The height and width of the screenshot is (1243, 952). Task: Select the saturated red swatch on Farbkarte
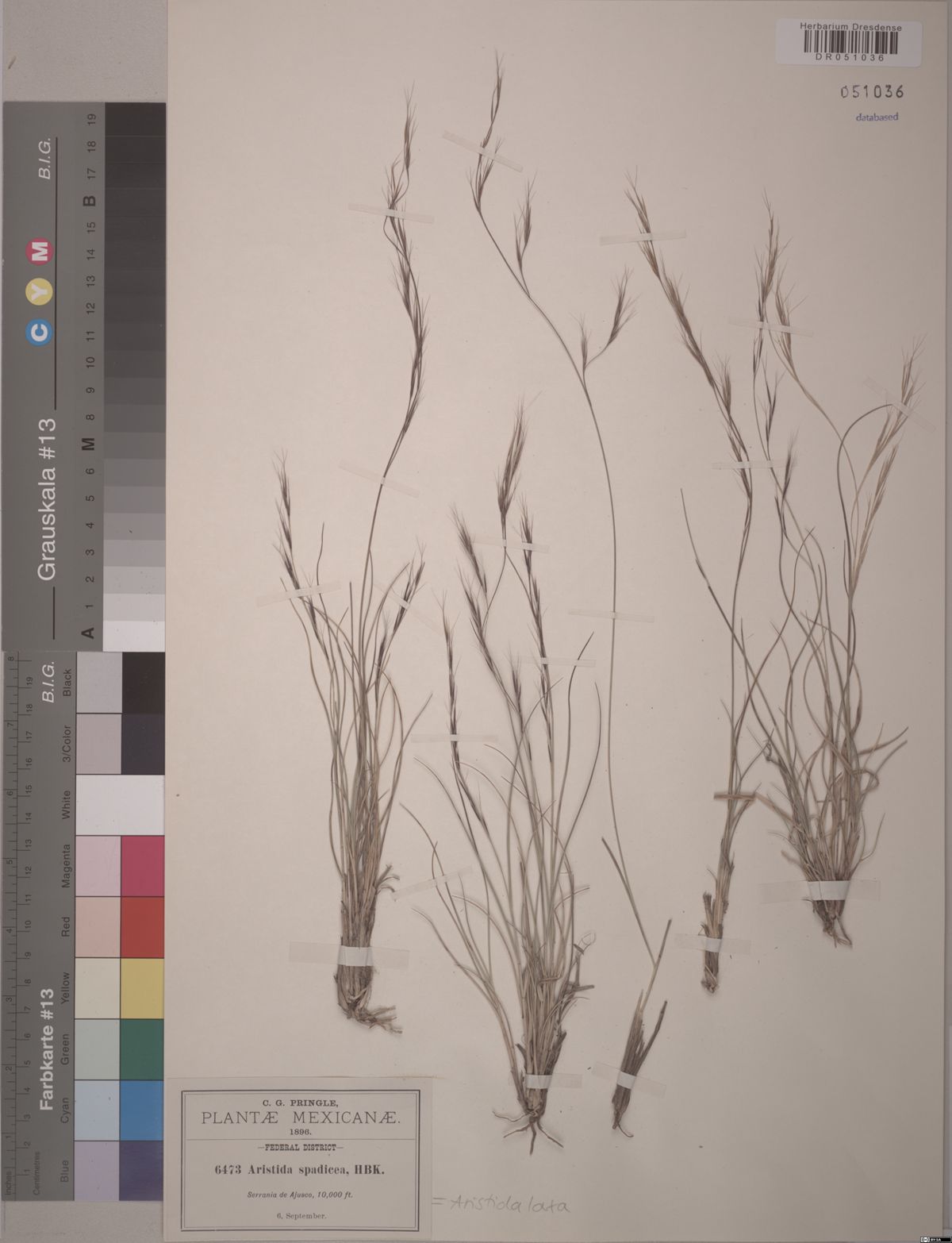[143, 927]
